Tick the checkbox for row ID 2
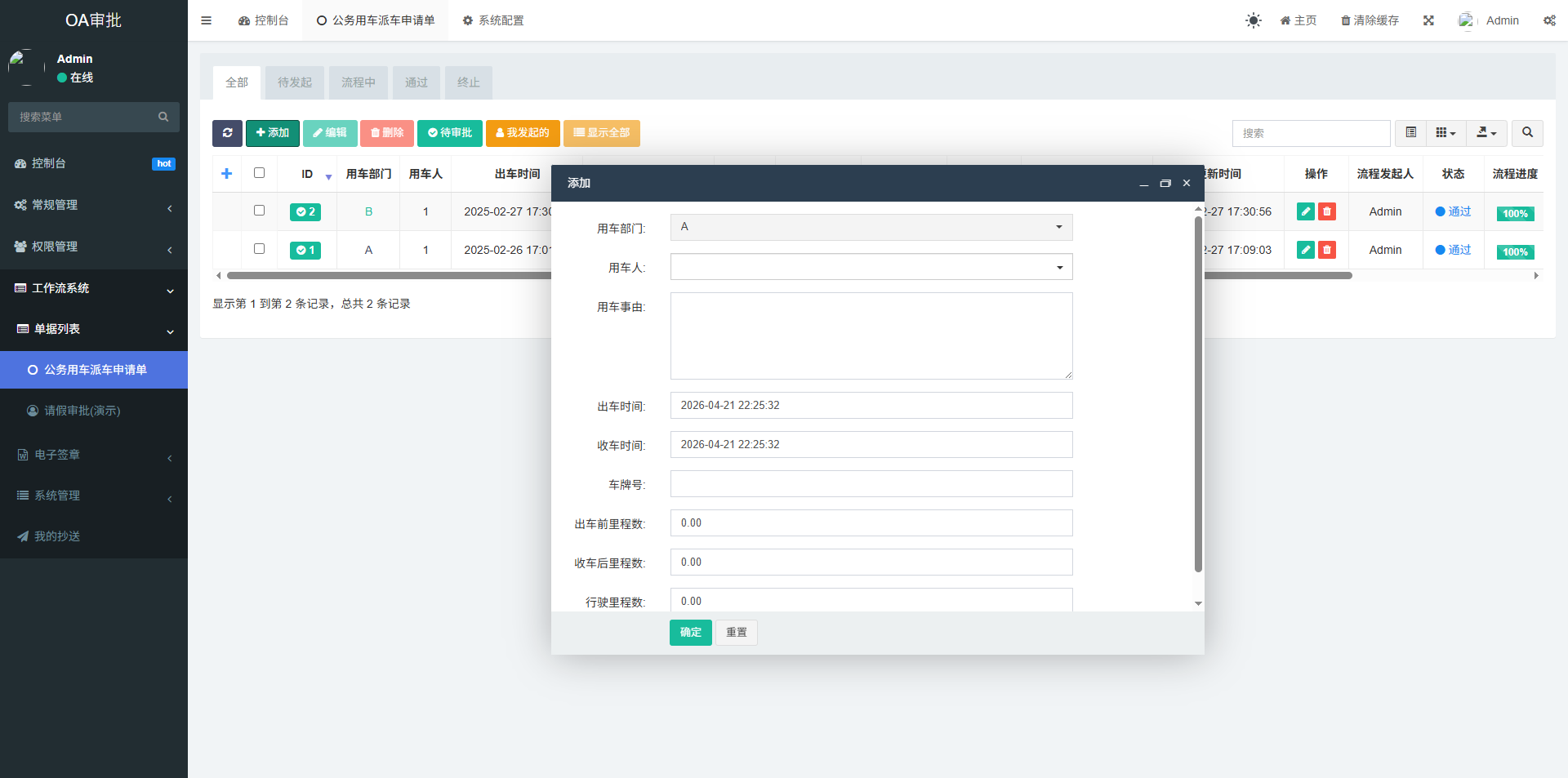This screenshot has width=1568, height=778. [x=260, y=211]
